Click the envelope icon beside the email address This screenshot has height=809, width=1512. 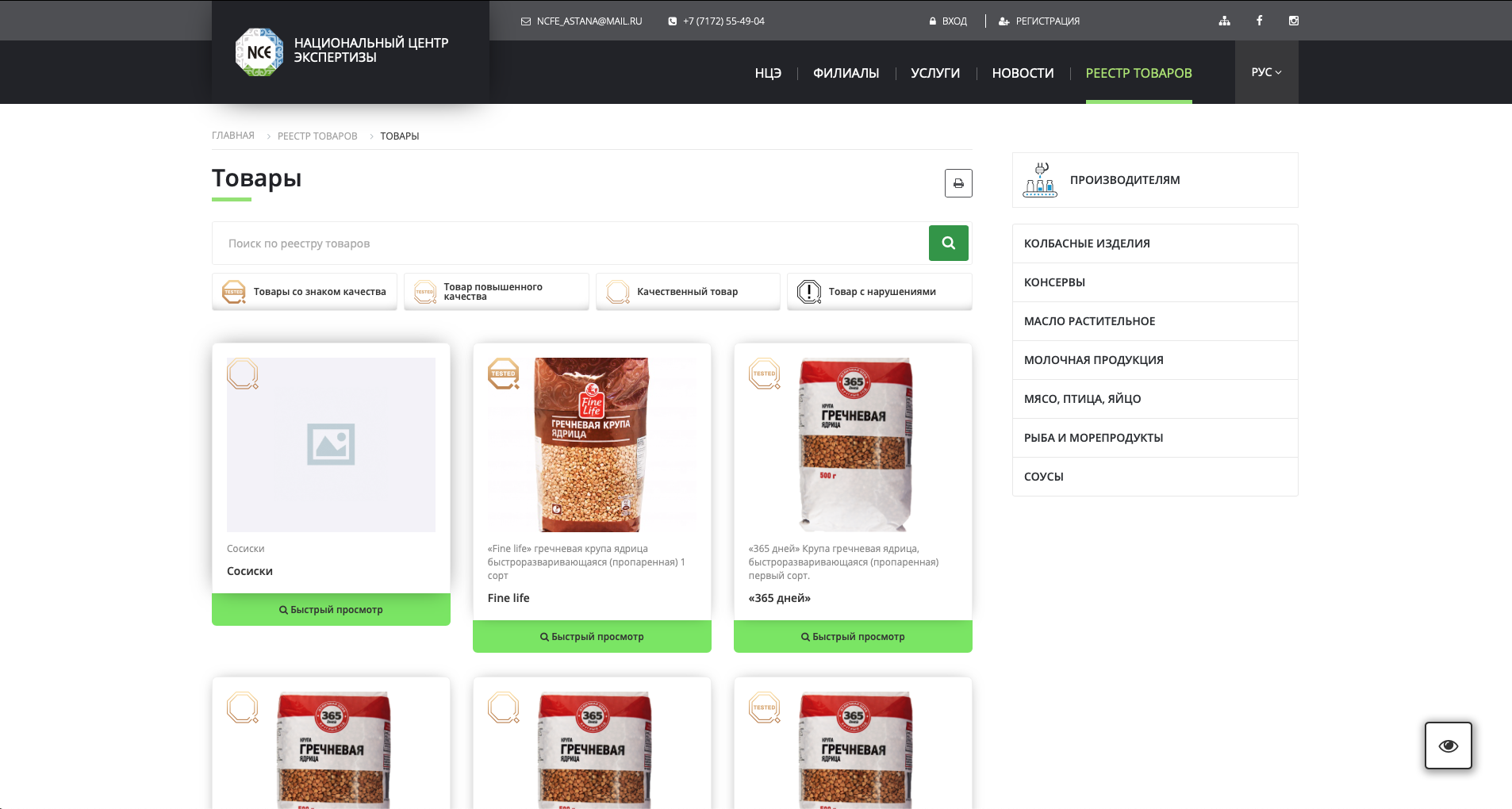pyautogui.click(x=525, y=21)
